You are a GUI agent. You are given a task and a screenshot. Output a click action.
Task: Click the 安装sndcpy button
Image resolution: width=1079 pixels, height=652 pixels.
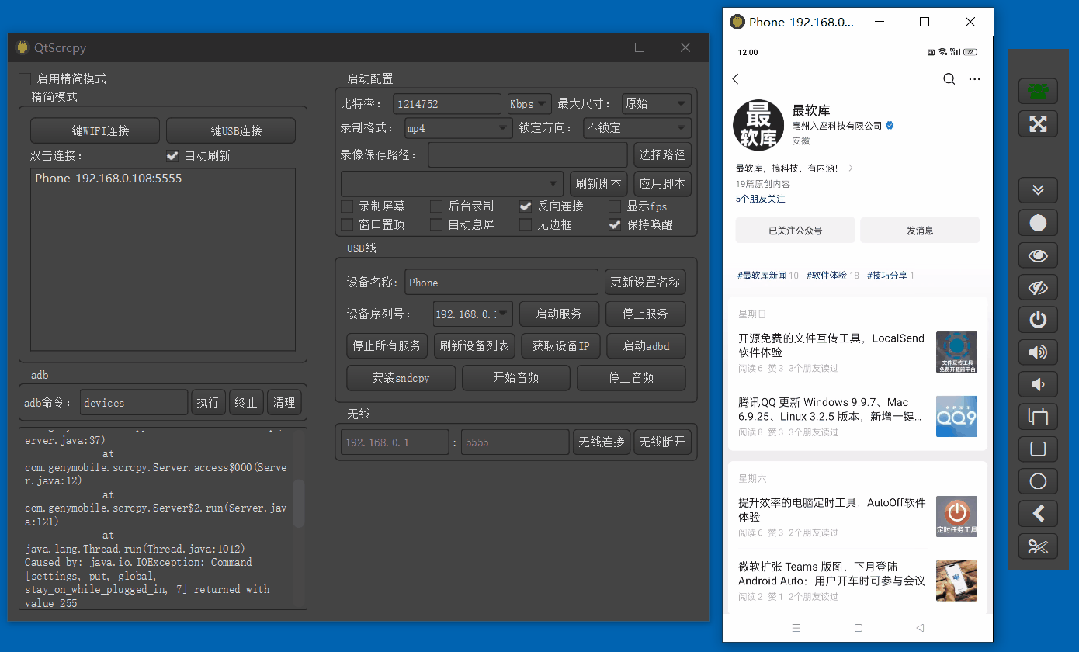click(401, 378)
